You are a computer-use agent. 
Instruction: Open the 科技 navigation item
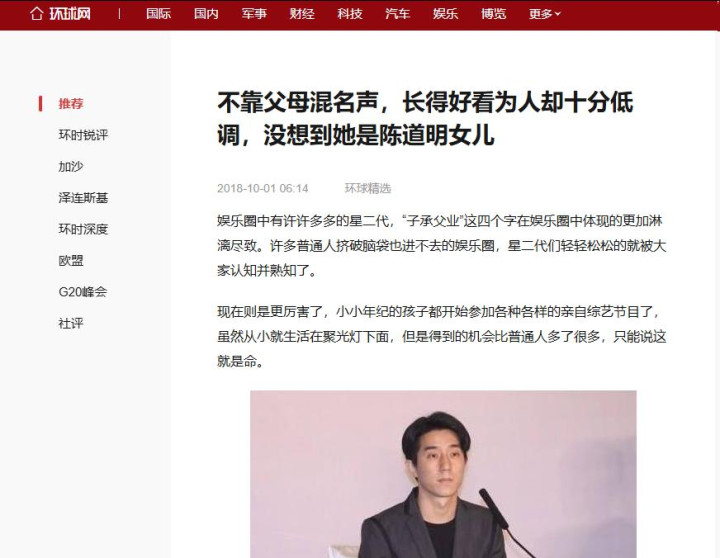[350, 14]
